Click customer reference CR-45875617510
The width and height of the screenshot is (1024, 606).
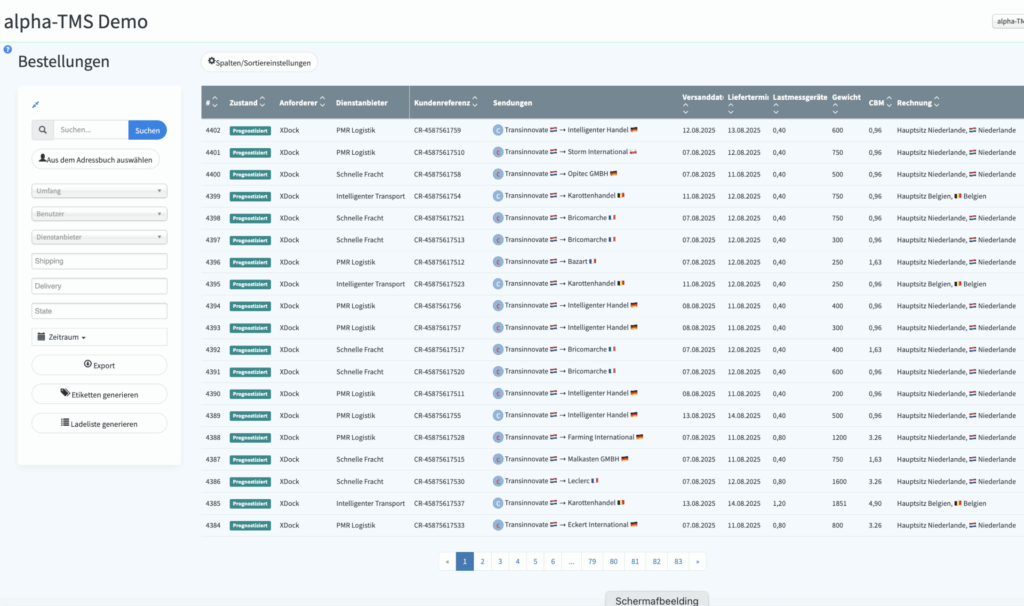[x=440, y=153]
